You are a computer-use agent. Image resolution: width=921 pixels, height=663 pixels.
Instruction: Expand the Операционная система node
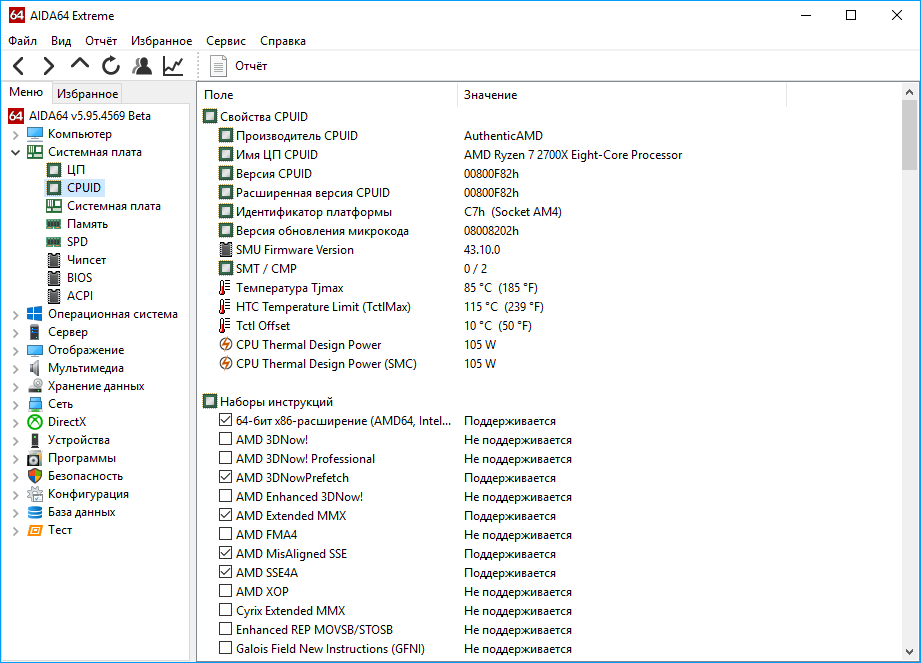[x=15, y=314]
